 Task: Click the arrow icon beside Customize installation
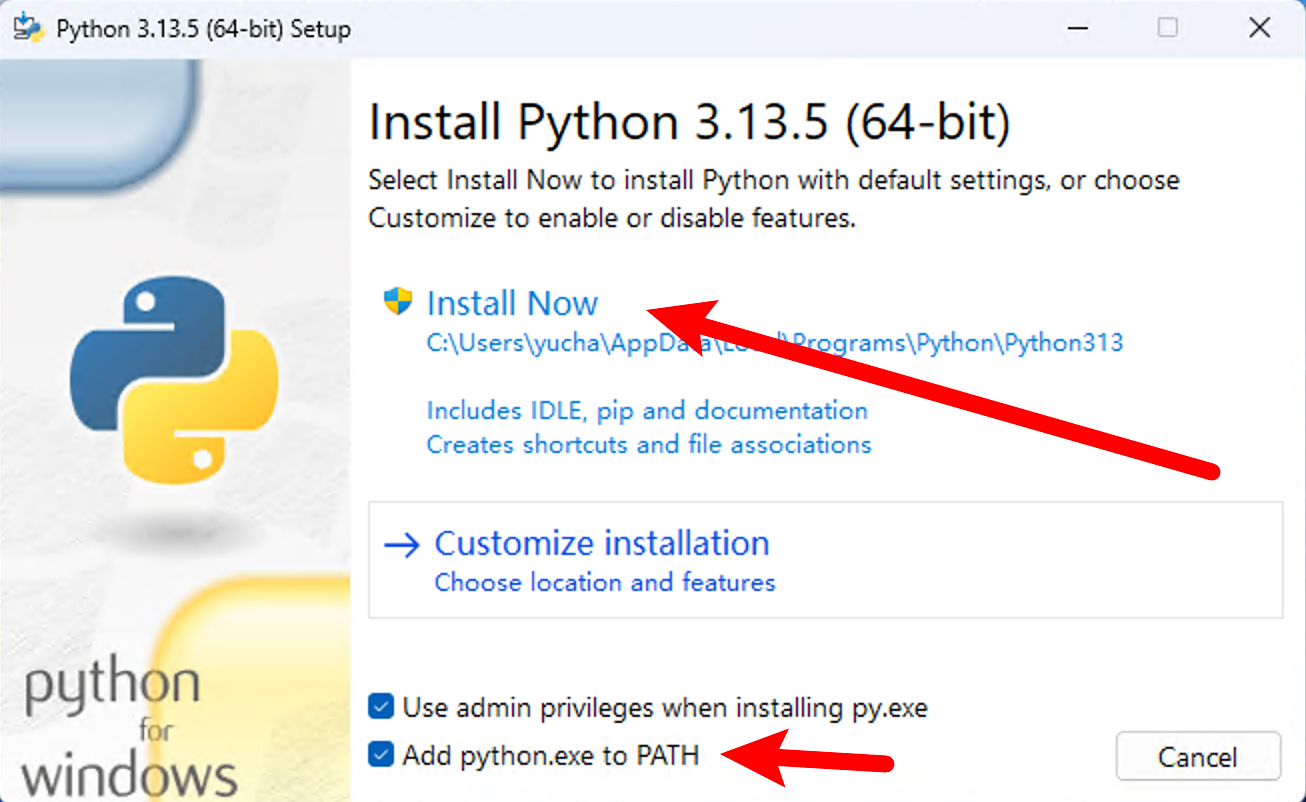(x=403, y=545)
